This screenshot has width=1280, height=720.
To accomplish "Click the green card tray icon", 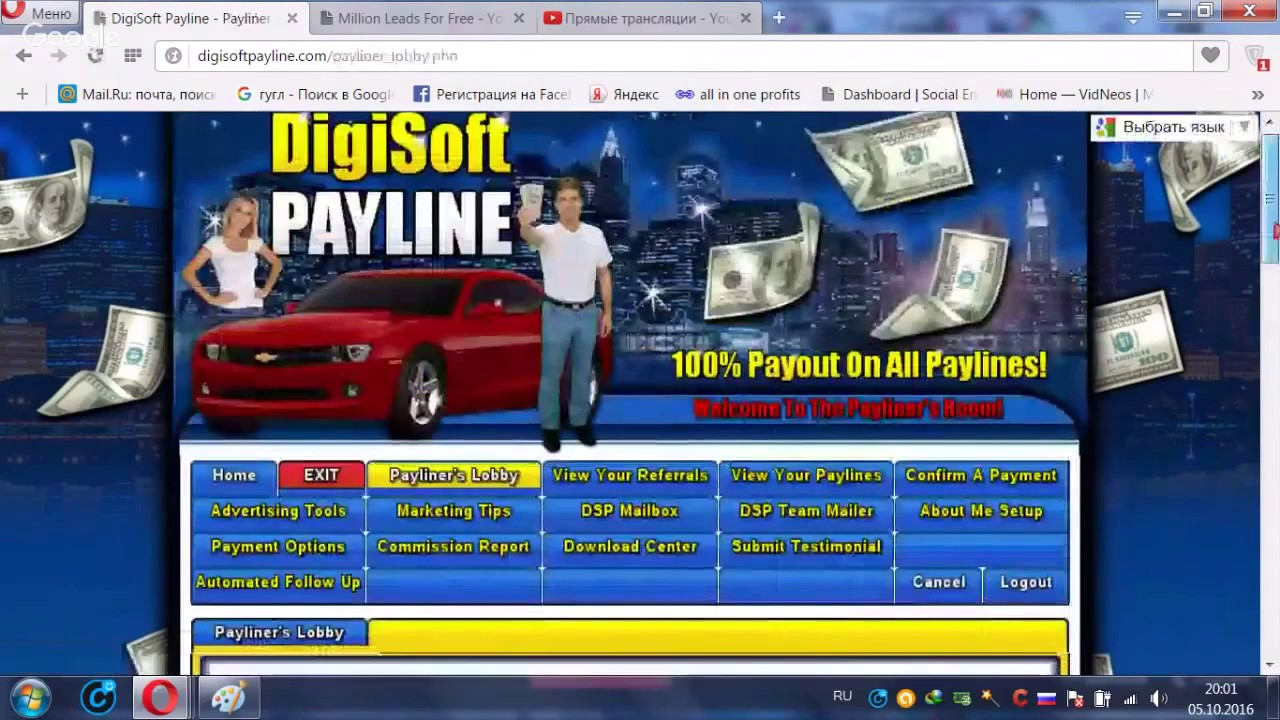I will [961, 698].
